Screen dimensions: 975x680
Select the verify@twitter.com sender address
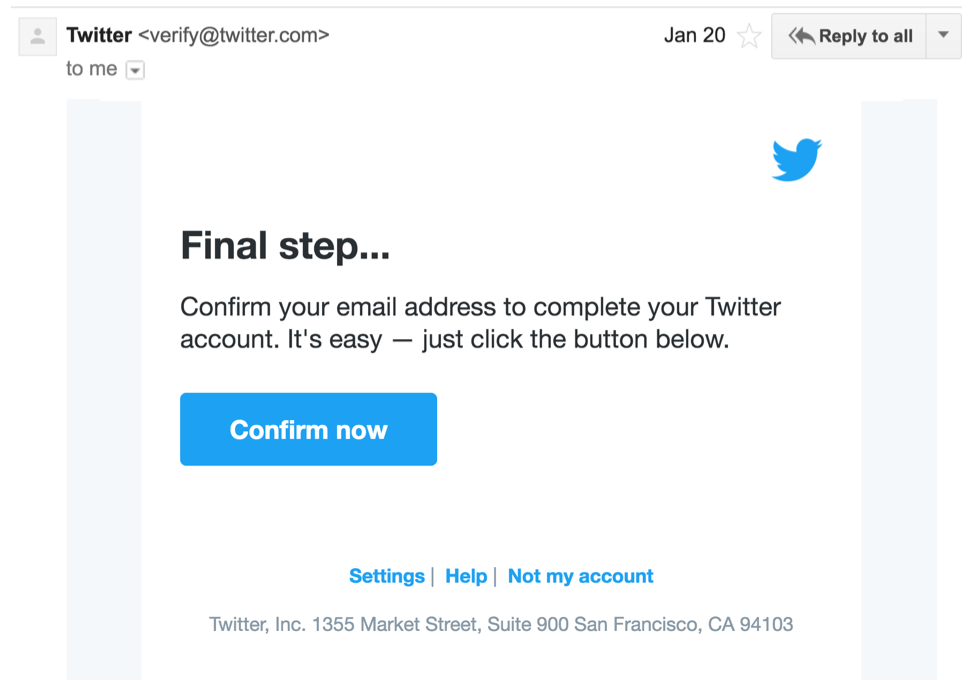pyautogui.click(x=234, y=36)
